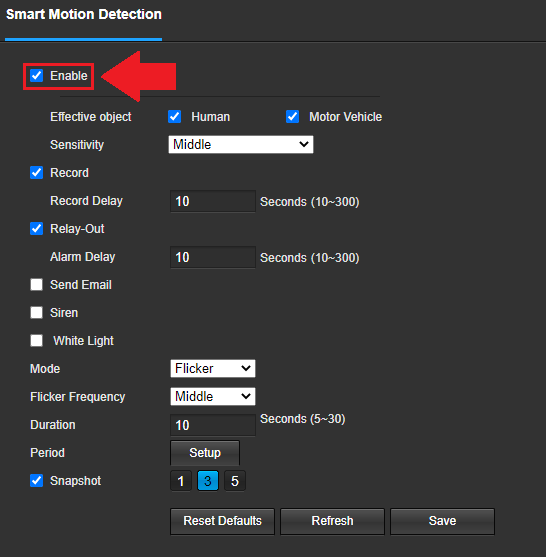546x557 pixels.
Task: Uncheck the Enable checkbox
Action: point(37,76)
